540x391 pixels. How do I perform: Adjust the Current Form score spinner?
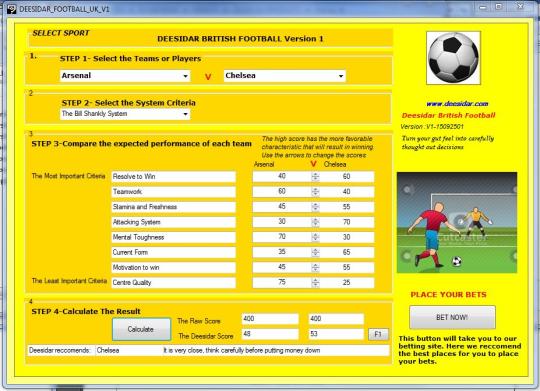point(315,253)
